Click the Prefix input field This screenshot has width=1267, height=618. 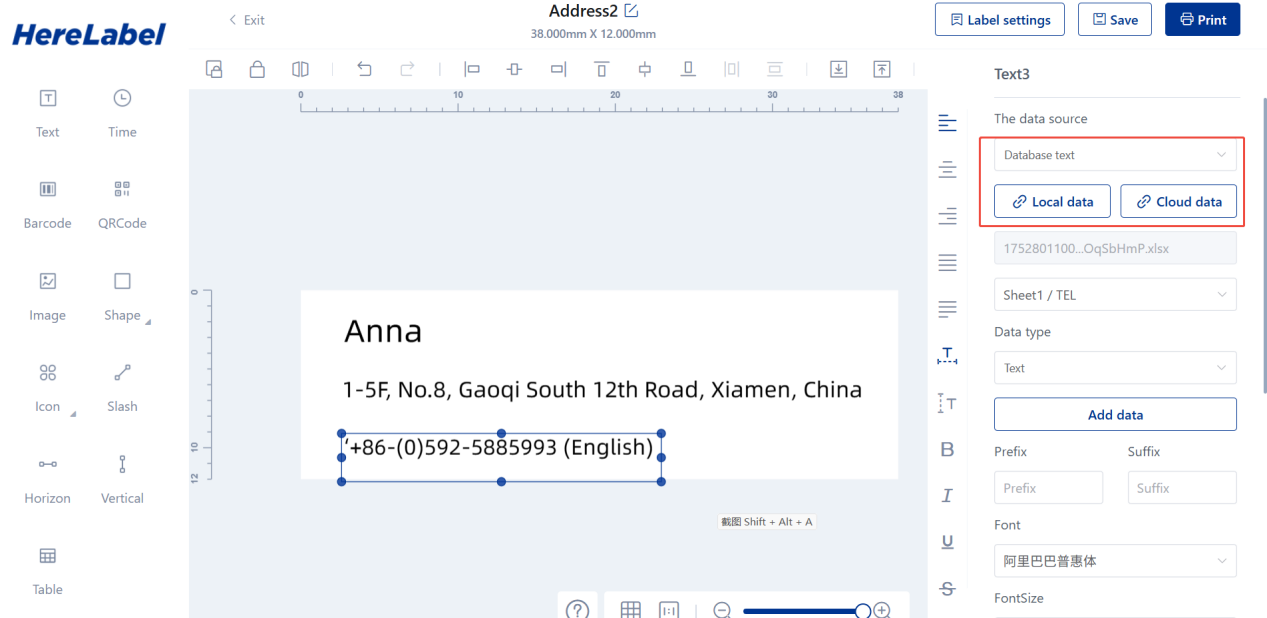click(1048, 487)
